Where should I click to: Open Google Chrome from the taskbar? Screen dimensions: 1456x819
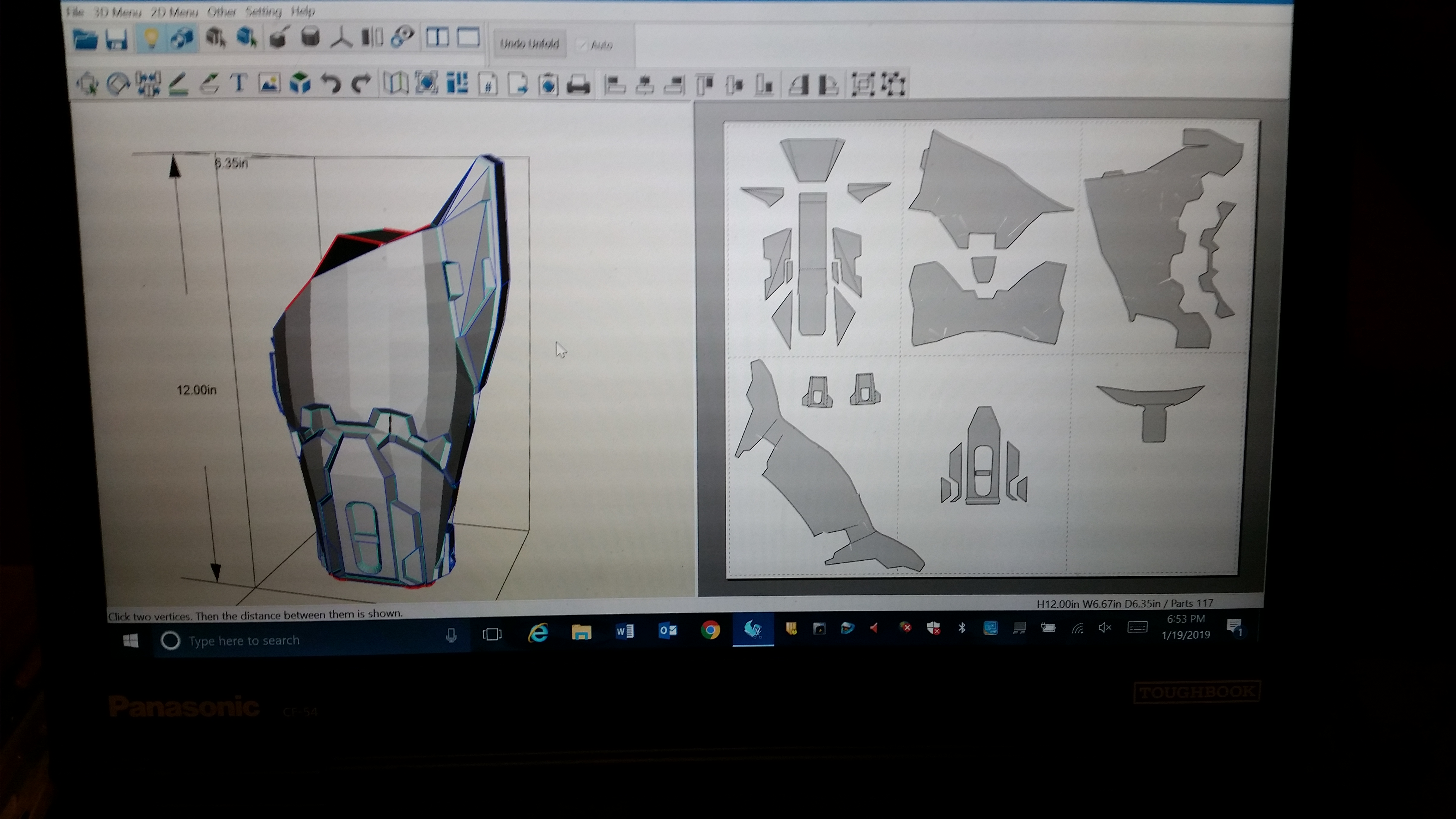point(710,630)
